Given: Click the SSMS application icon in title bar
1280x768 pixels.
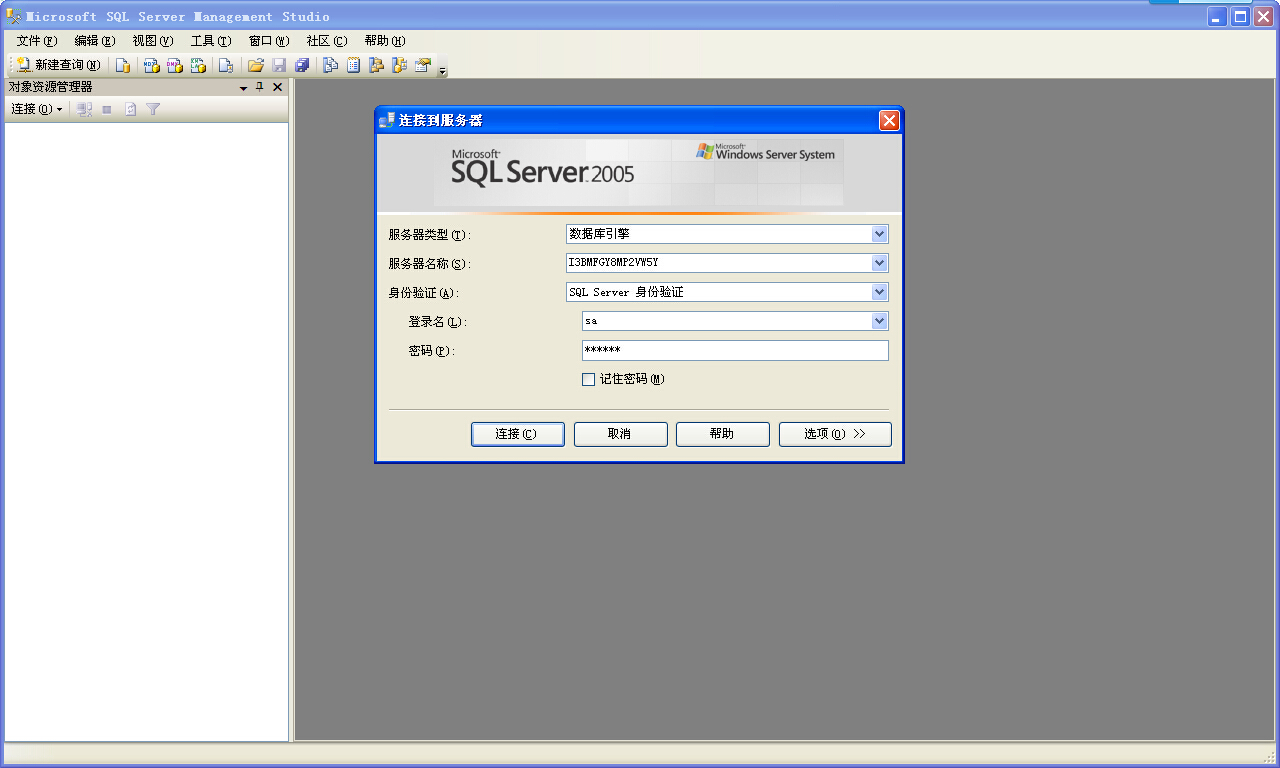Looking at the screenshot, I should 13,16.
